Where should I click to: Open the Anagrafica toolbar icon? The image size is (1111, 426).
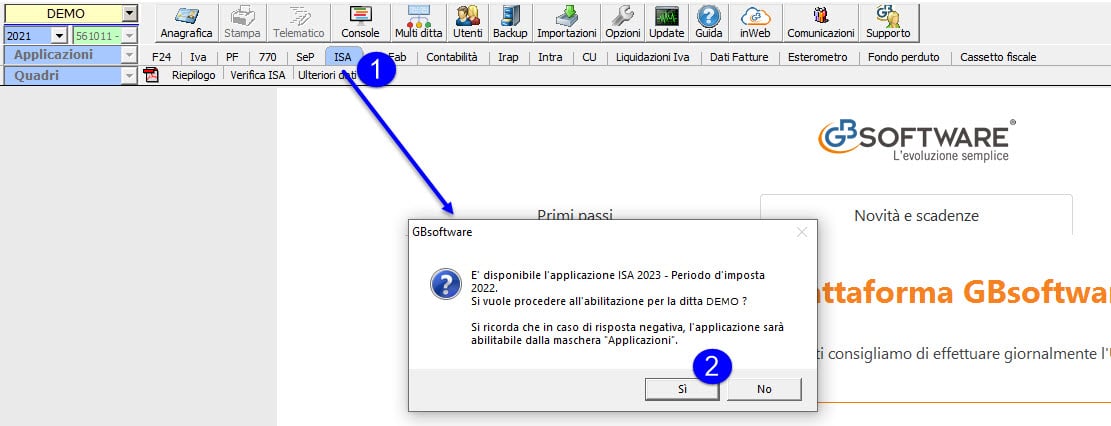[187, 22]
